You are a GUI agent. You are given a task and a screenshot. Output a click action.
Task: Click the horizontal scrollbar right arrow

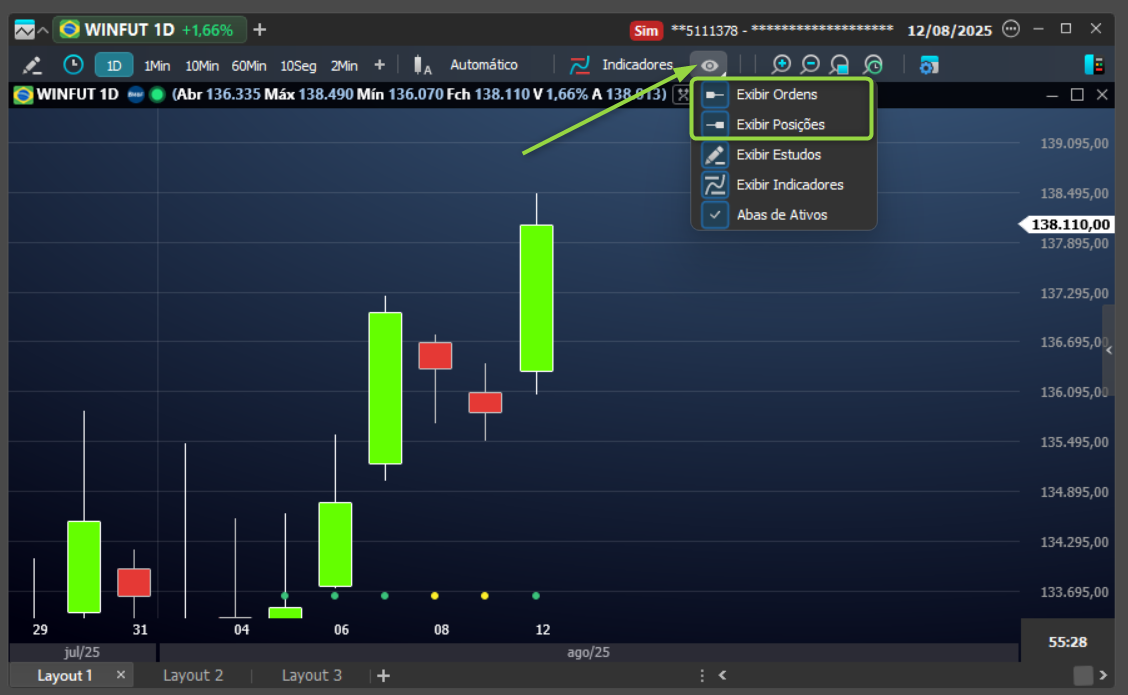click(1102, 676)
